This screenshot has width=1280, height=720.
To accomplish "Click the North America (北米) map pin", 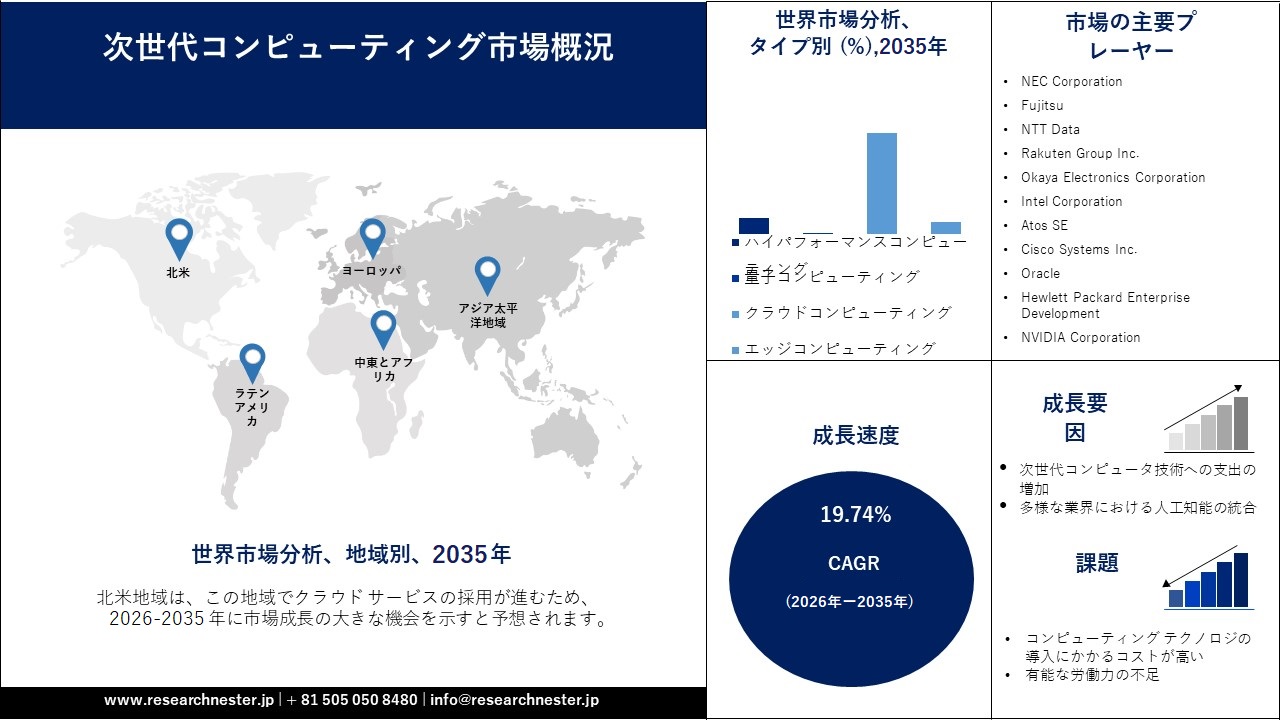I will pyautogui.click(x=178, y=239).
